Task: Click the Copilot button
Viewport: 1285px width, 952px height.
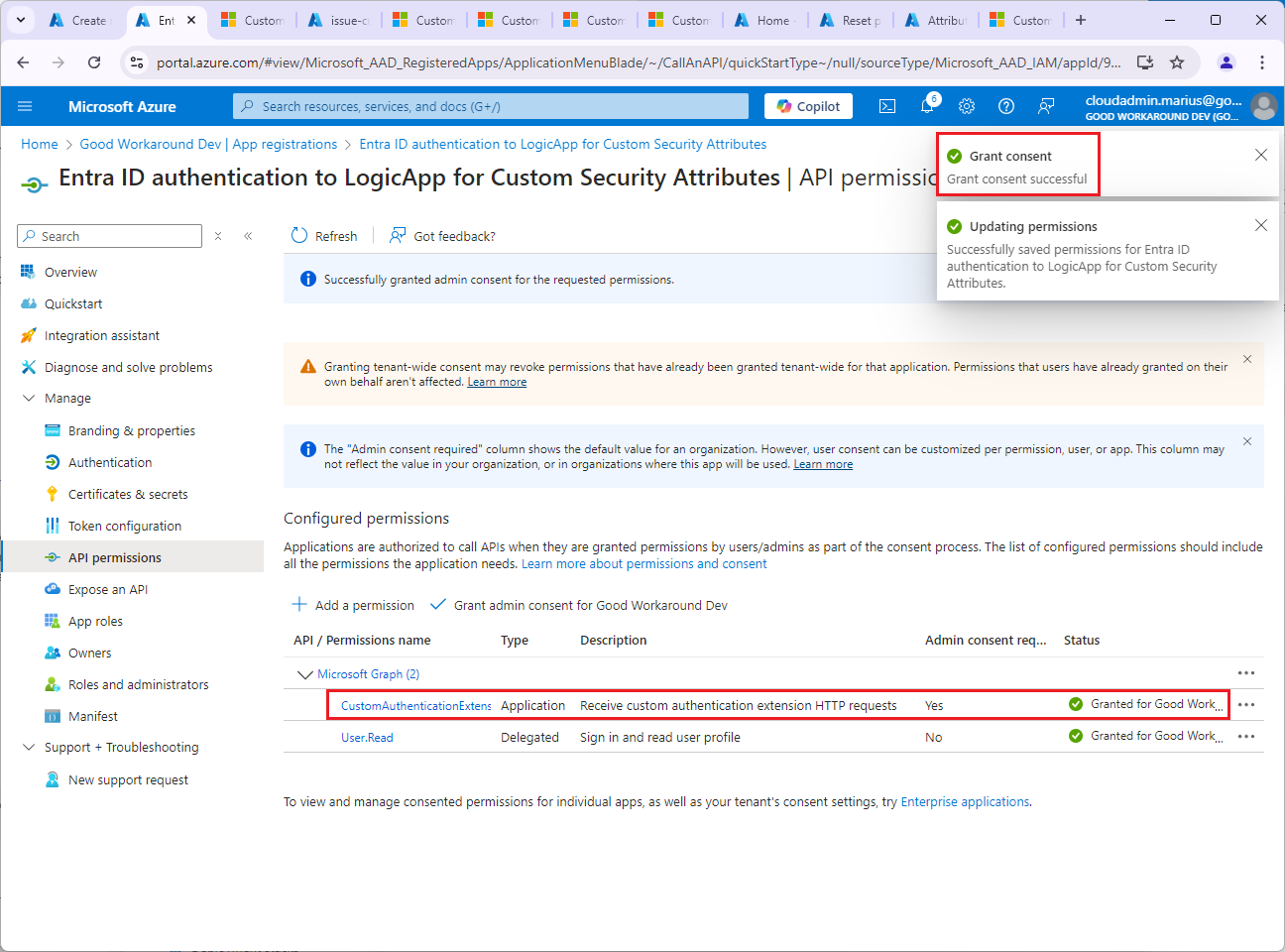Action: coord(808,106)
